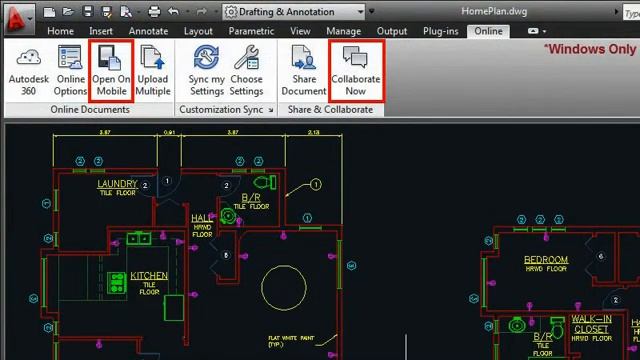Select the LAUNDRY room label in drawing
The height and width of the screenshot is (360, 640).
117,184
